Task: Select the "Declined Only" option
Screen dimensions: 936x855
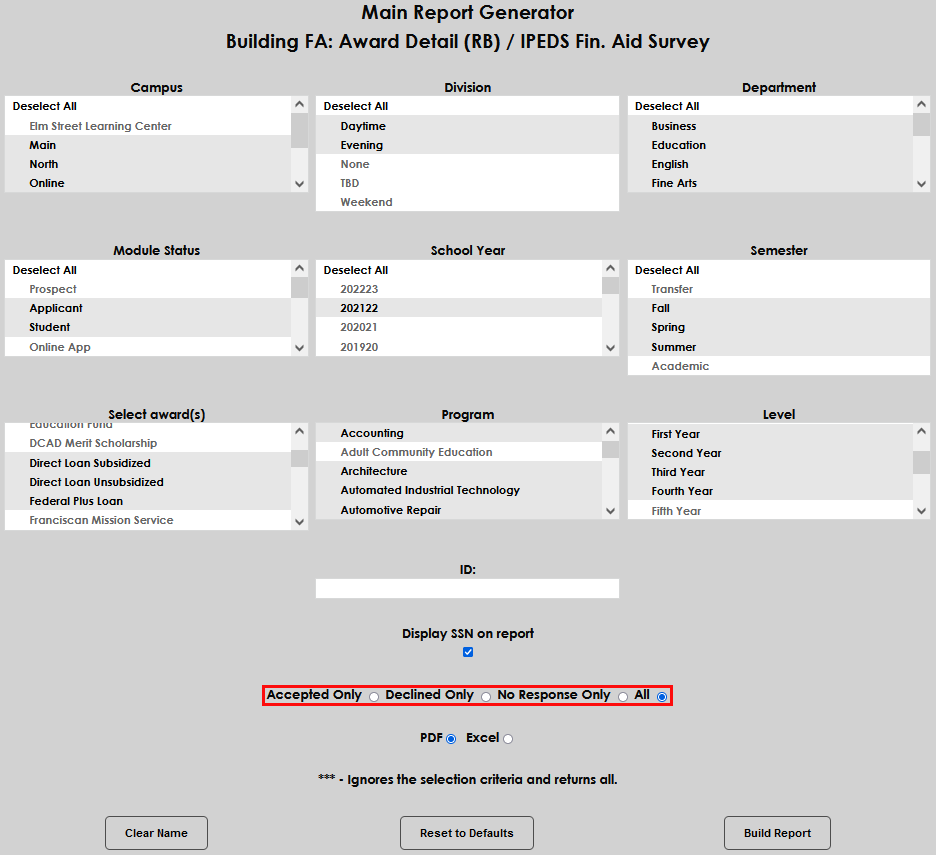Action: coord(486,696)
